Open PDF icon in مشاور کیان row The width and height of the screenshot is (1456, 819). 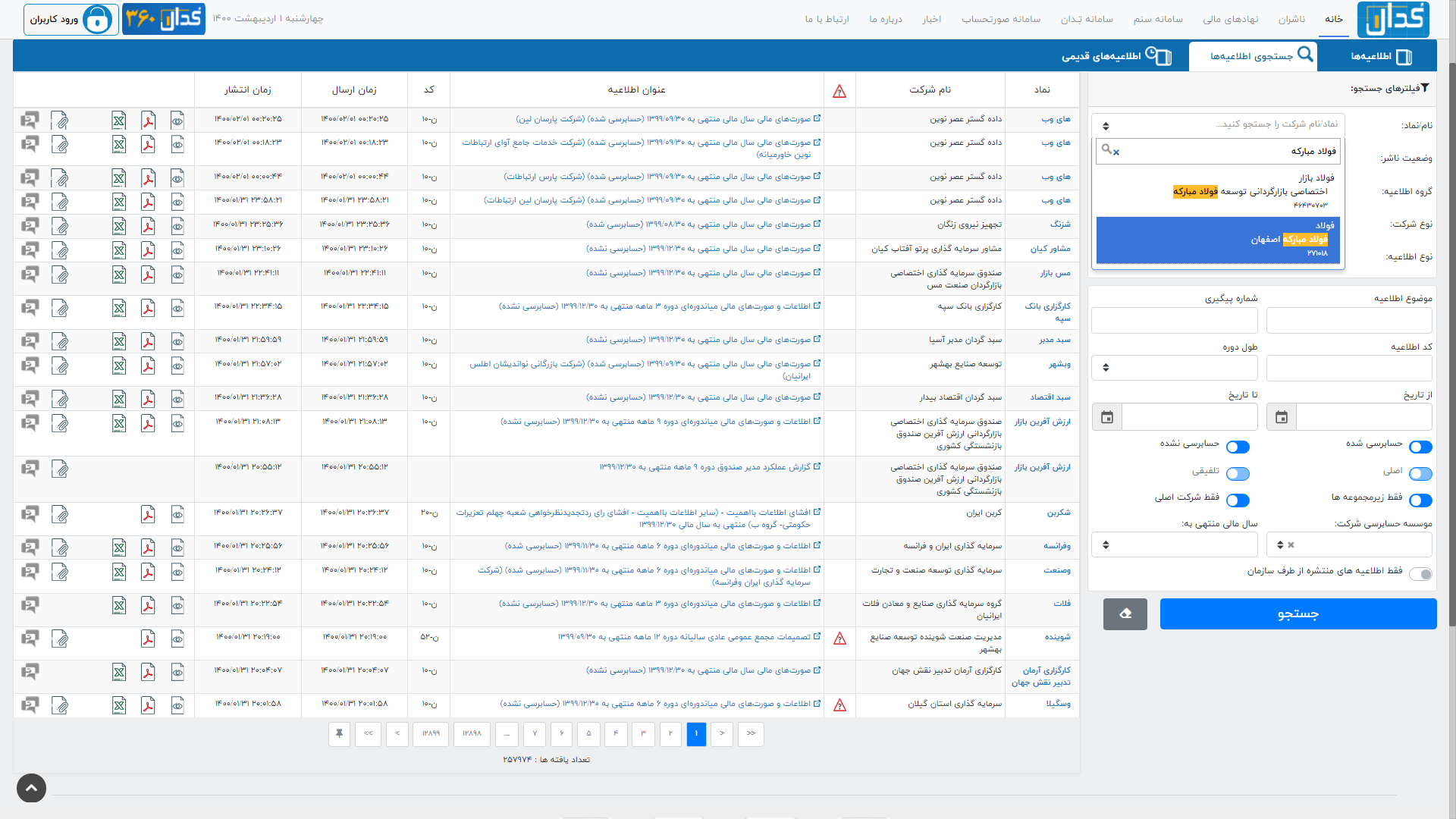(x=148, y=250)
